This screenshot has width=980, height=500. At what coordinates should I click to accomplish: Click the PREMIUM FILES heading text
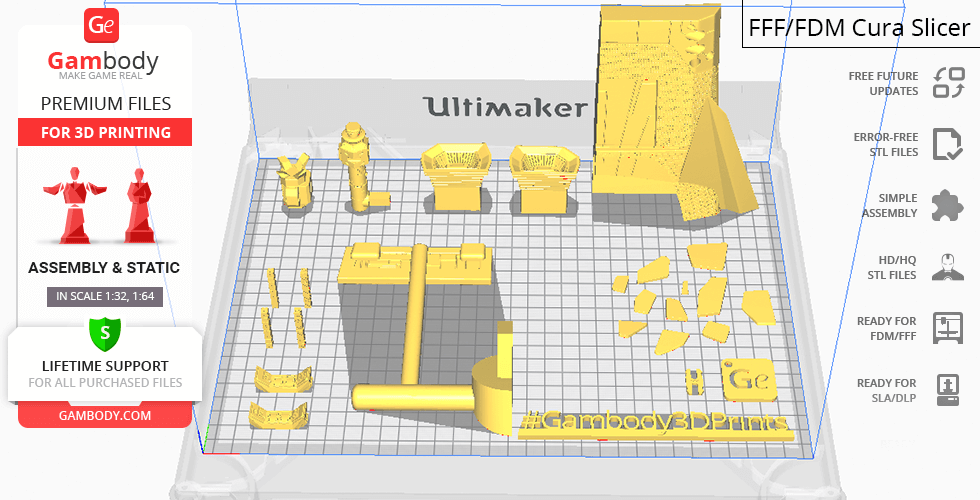coord(105,103)
